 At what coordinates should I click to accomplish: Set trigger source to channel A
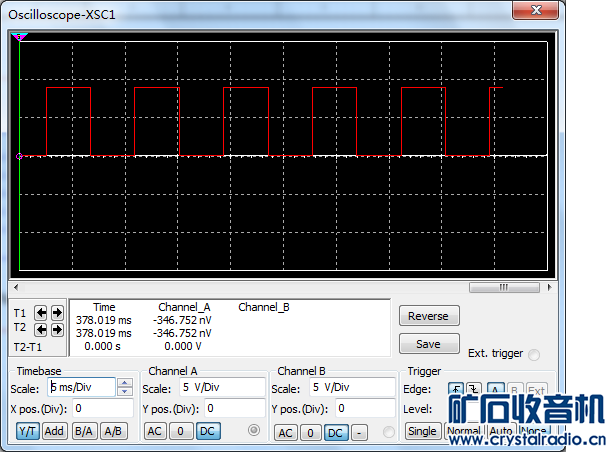(x=495, y=389)
